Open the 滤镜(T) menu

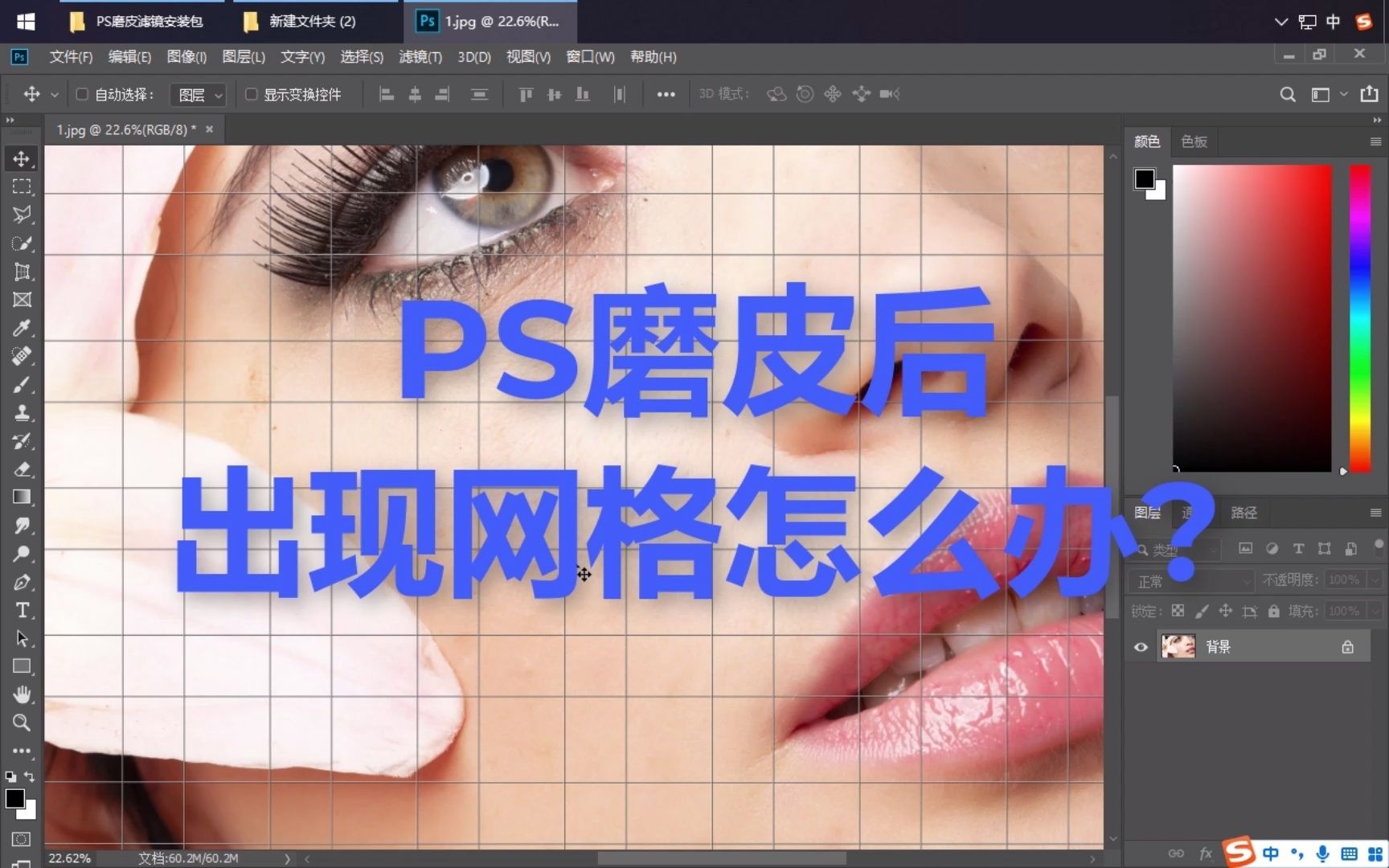[x=420, y=57]
